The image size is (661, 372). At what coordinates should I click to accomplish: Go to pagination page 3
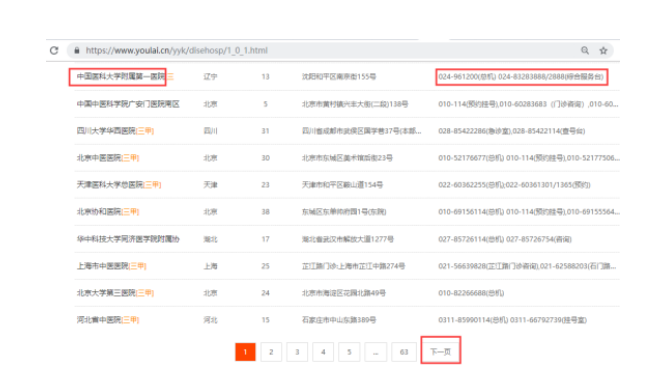pyautogui.click(x=297, y=352)
